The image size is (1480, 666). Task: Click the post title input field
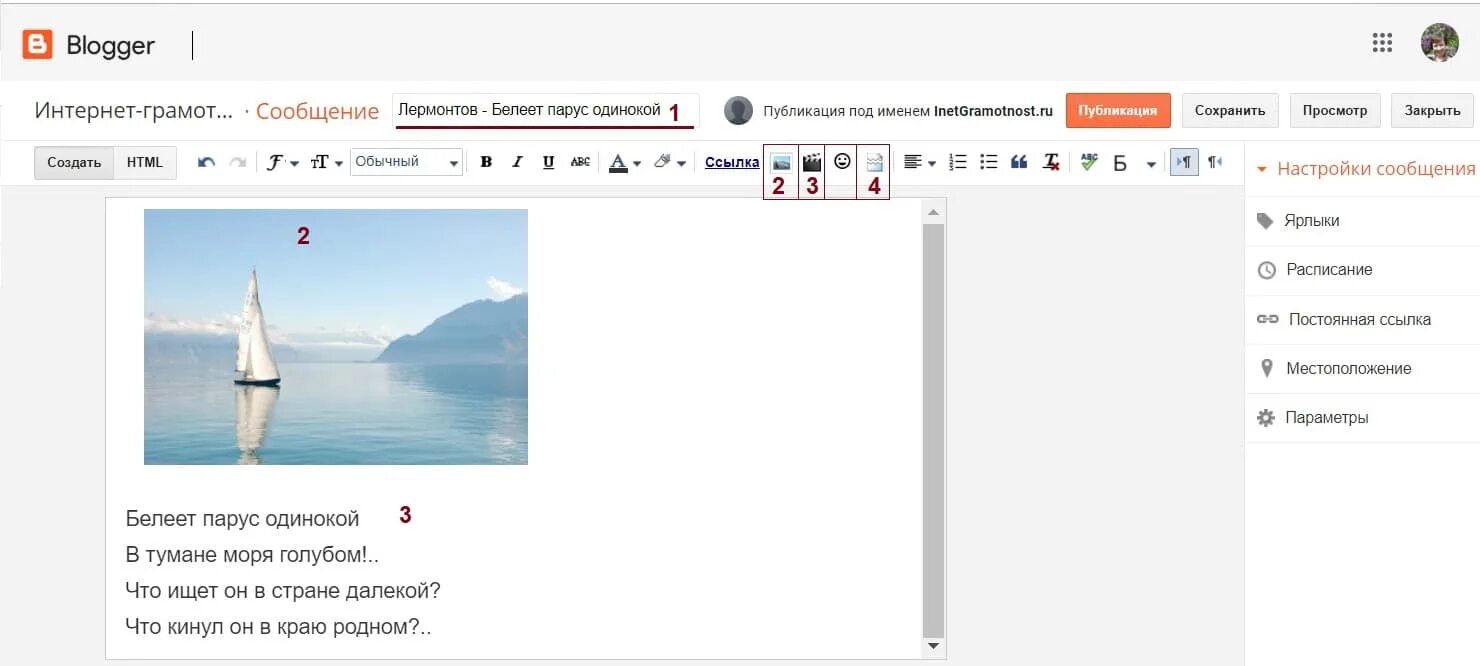click(x=545, y=110)
